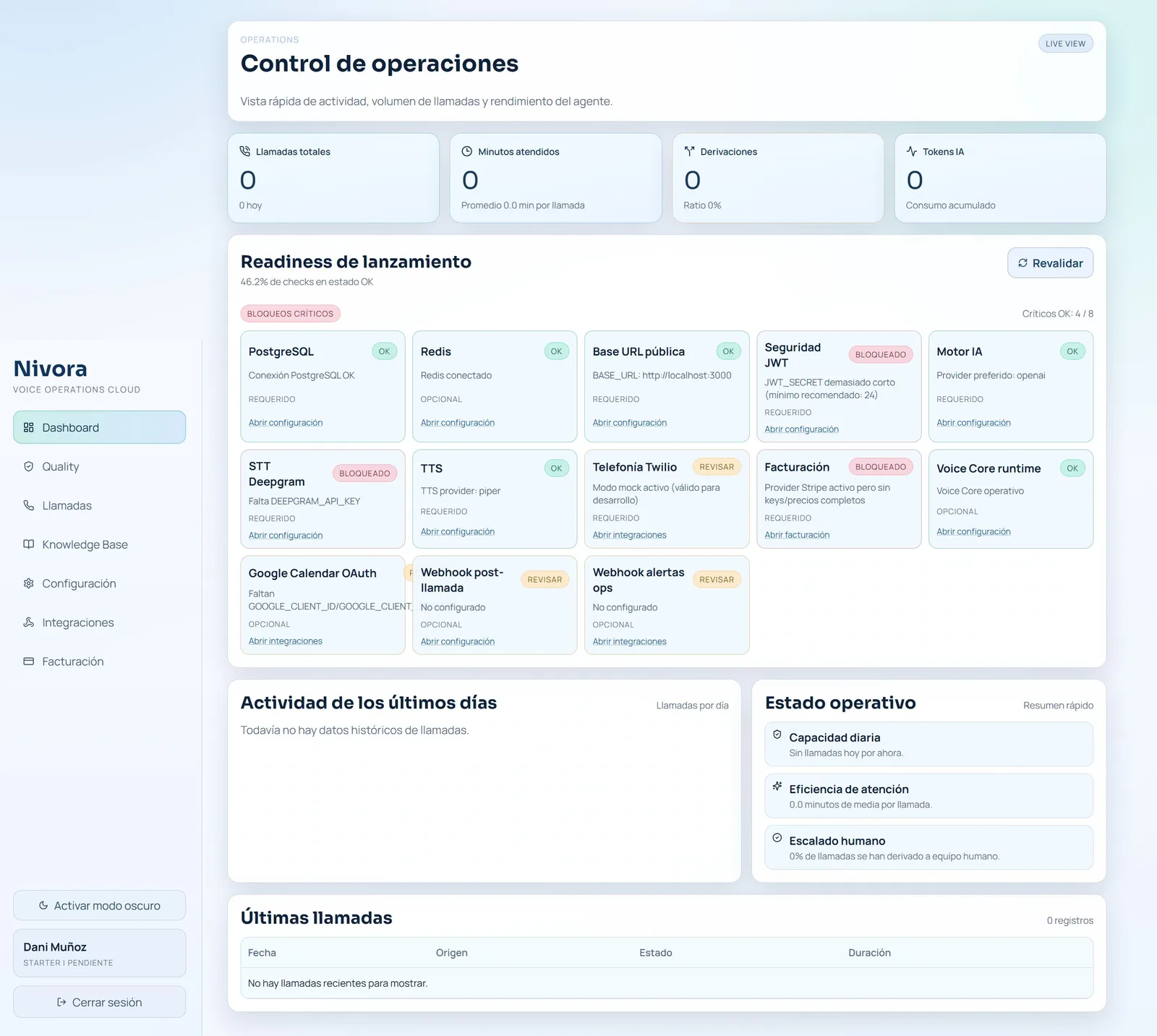Open Configuración from the sidebar

click(99, 583)
